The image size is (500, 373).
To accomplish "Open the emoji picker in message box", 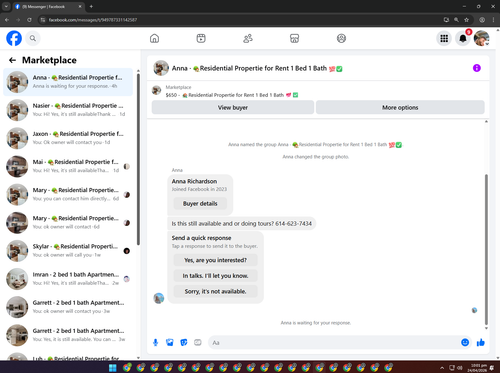I will pyautogui.click(x=465, y=342).
